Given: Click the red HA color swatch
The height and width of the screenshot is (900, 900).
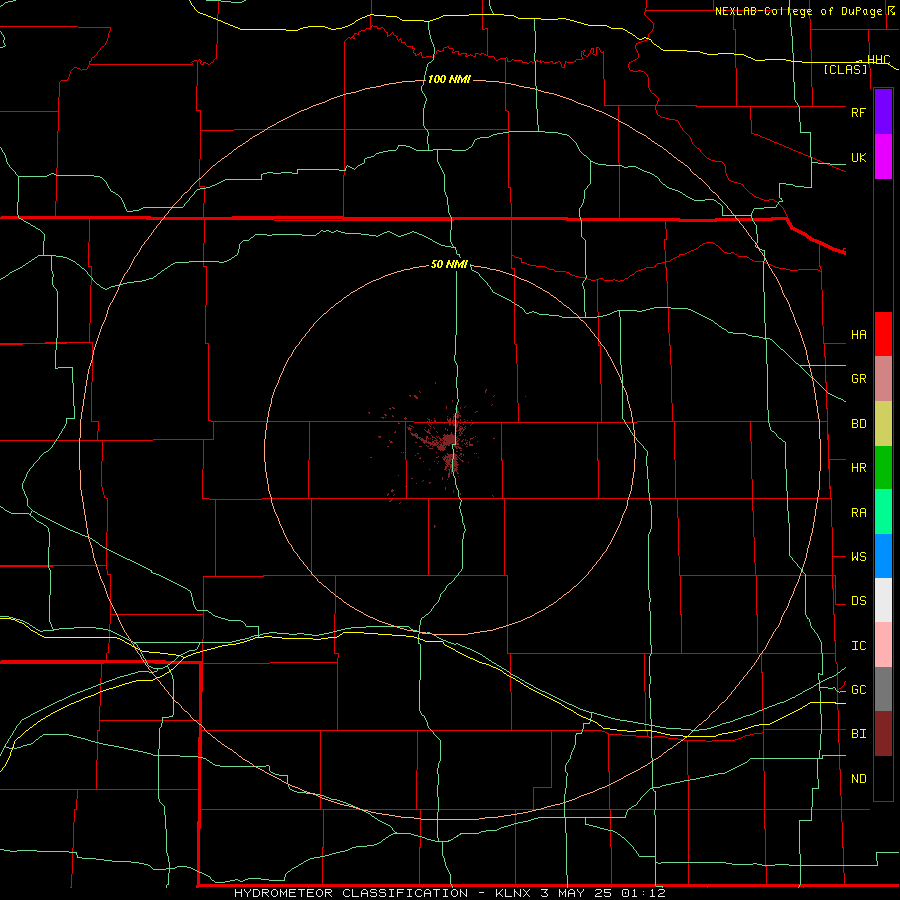Looking at the screenshot, I should pyautogui.click(x=883, y=334).
